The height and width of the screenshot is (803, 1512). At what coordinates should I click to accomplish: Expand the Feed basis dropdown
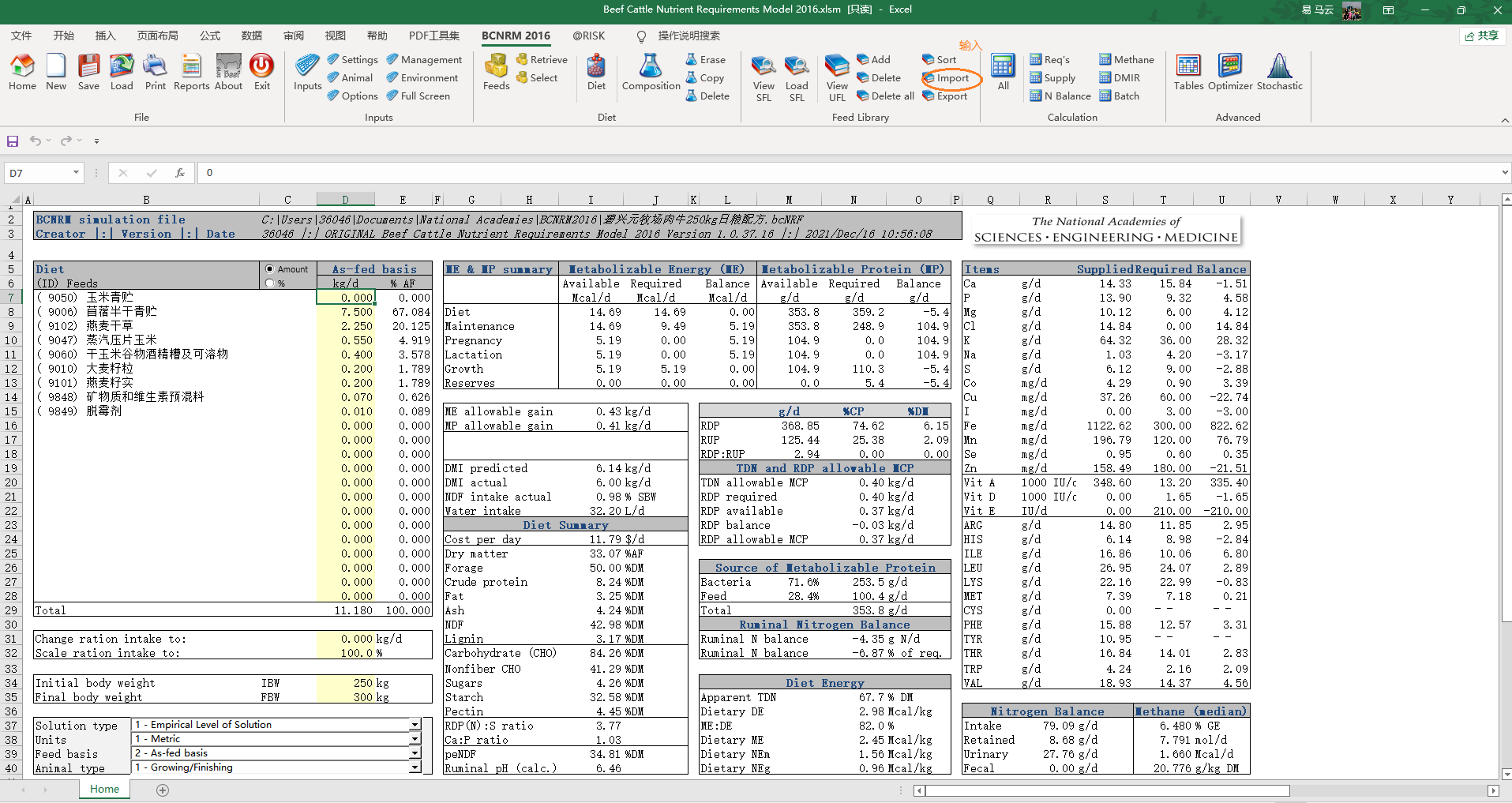[415, 753]
